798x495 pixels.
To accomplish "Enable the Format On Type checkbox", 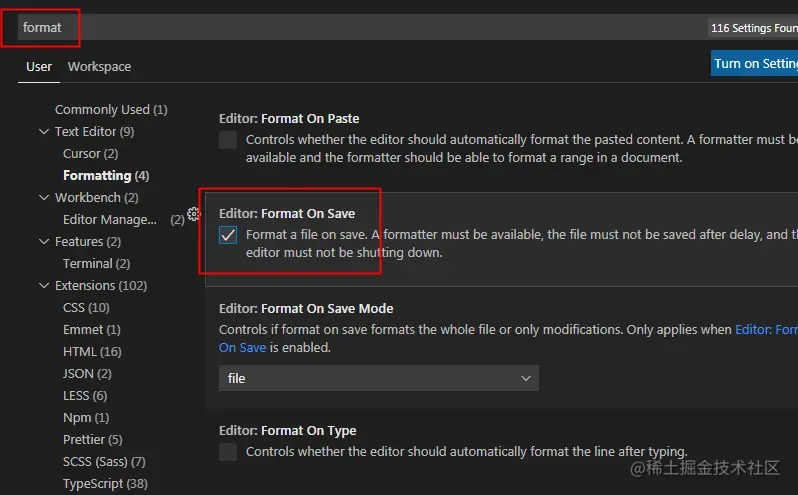I will tap(228, 452).
